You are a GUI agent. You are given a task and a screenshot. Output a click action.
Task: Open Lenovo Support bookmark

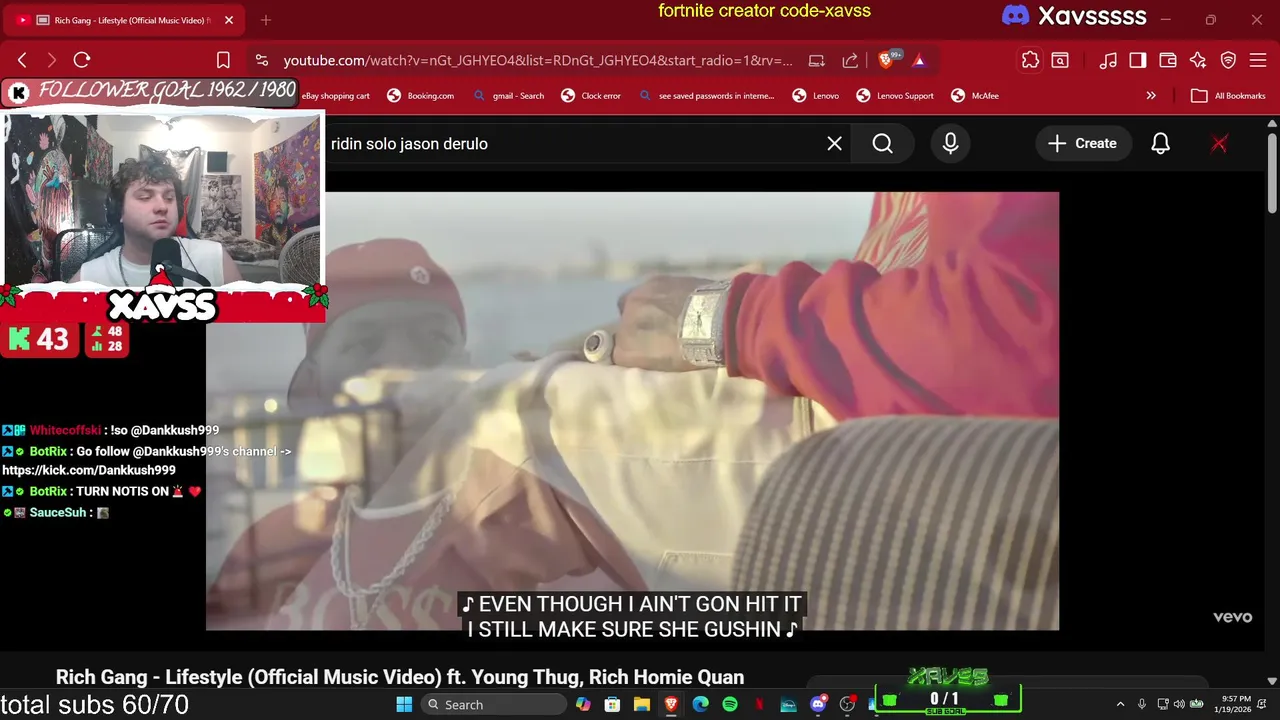[895, 96]
